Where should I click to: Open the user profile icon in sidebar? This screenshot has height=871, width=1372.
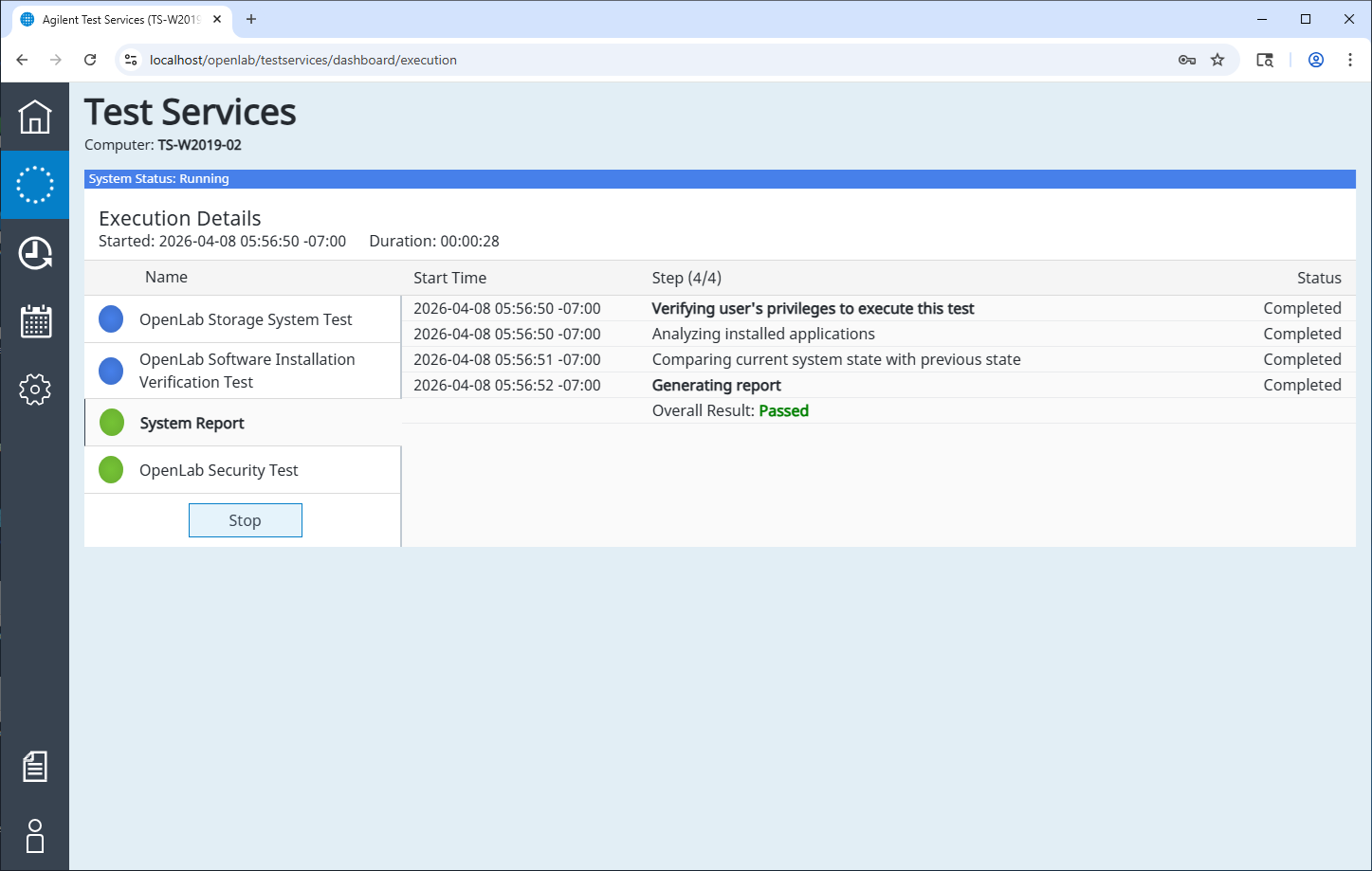tap(35, 836)
